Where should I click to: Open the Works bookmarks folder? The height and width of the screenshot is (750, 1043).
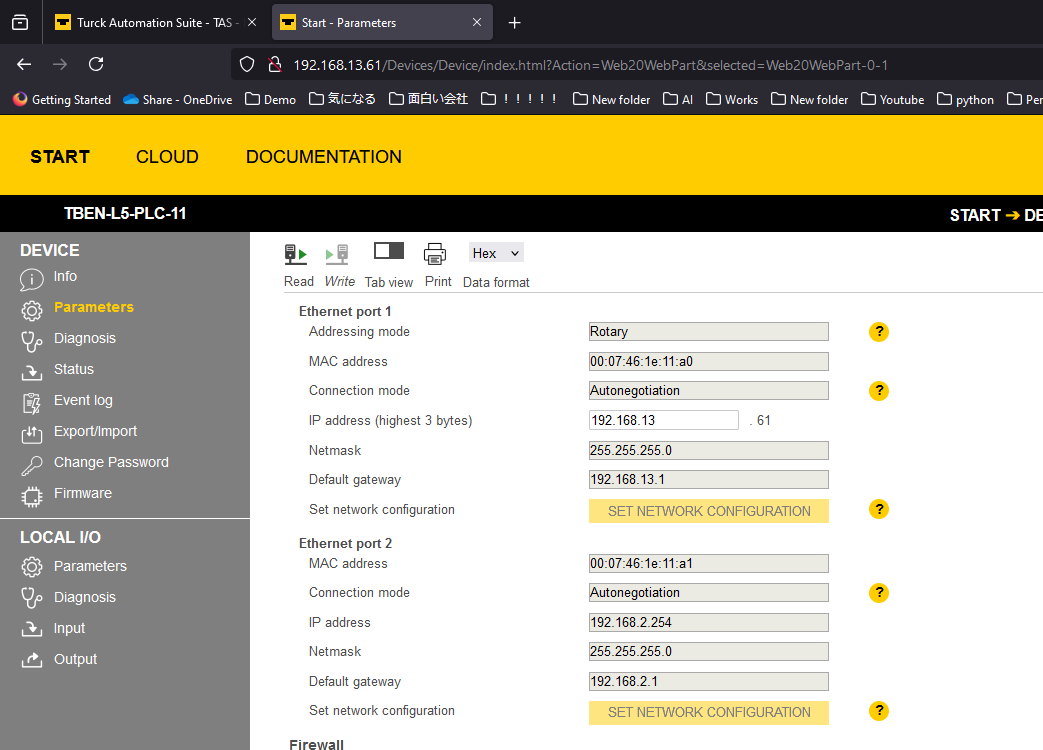coord(732,100)
